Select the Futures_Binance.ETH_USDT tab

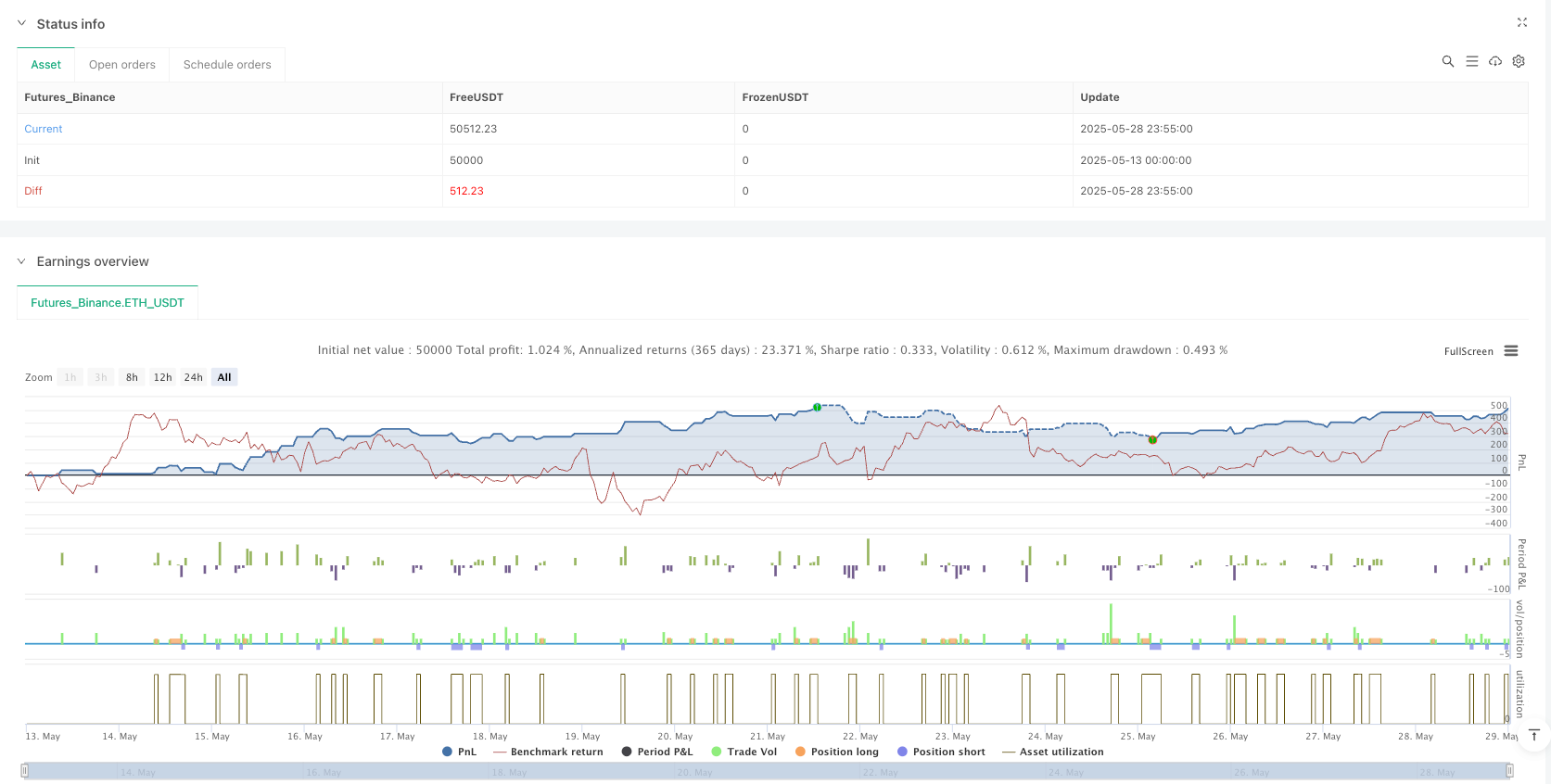coord(108,303)
